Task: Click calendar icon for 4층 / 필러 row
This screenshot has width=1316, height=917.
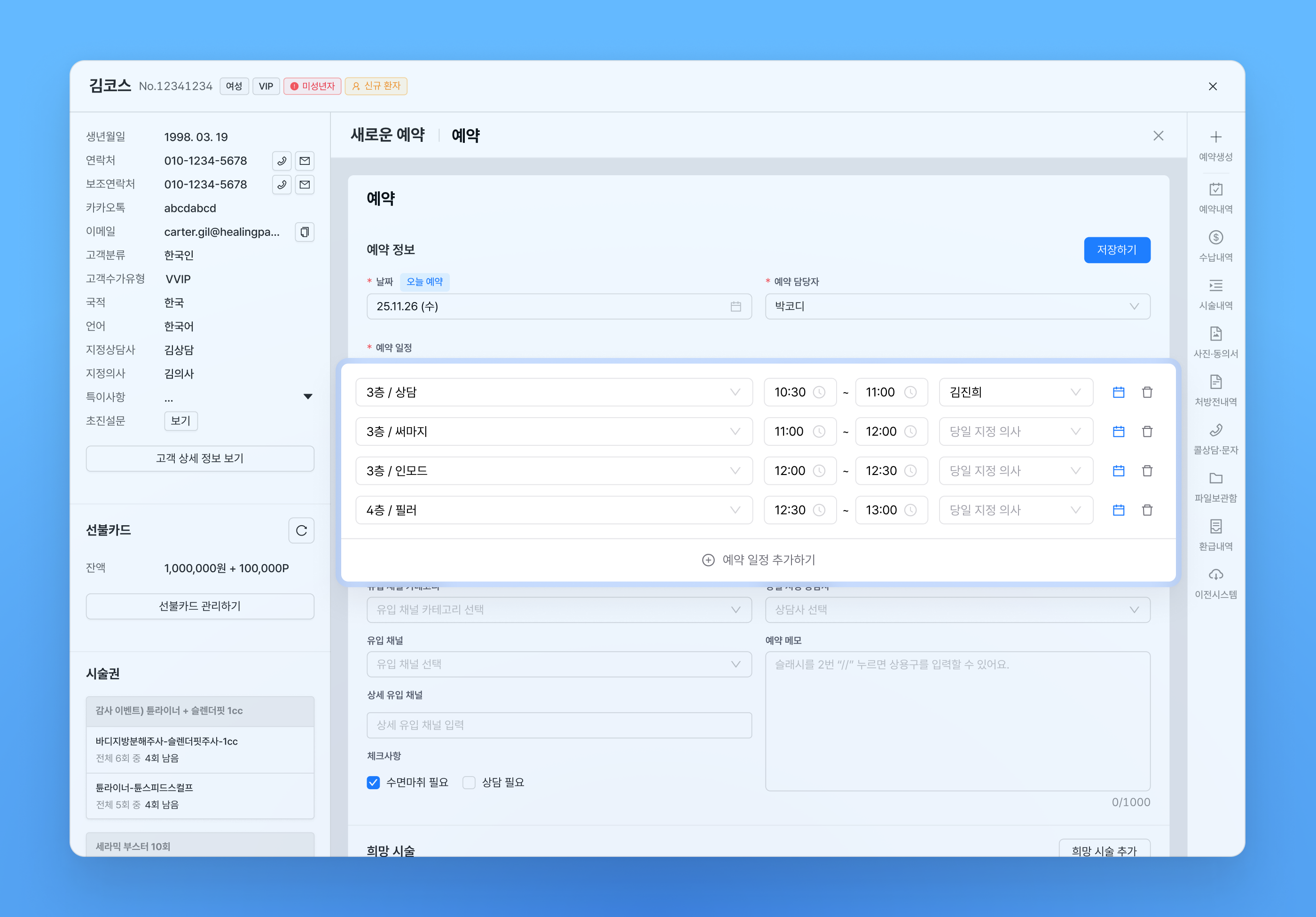Action: 1118,510
